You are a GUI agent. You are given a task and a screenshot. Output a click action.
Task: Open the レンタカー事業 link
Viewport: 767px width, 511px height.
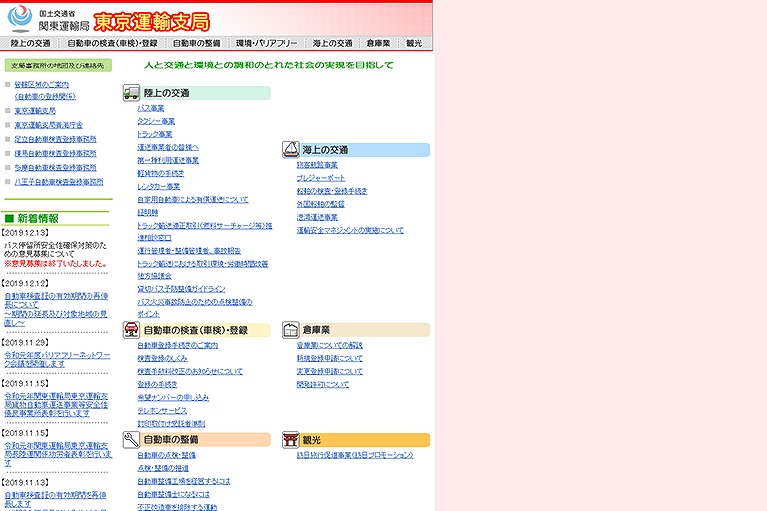pyautogui.click(x=158, y=186)
